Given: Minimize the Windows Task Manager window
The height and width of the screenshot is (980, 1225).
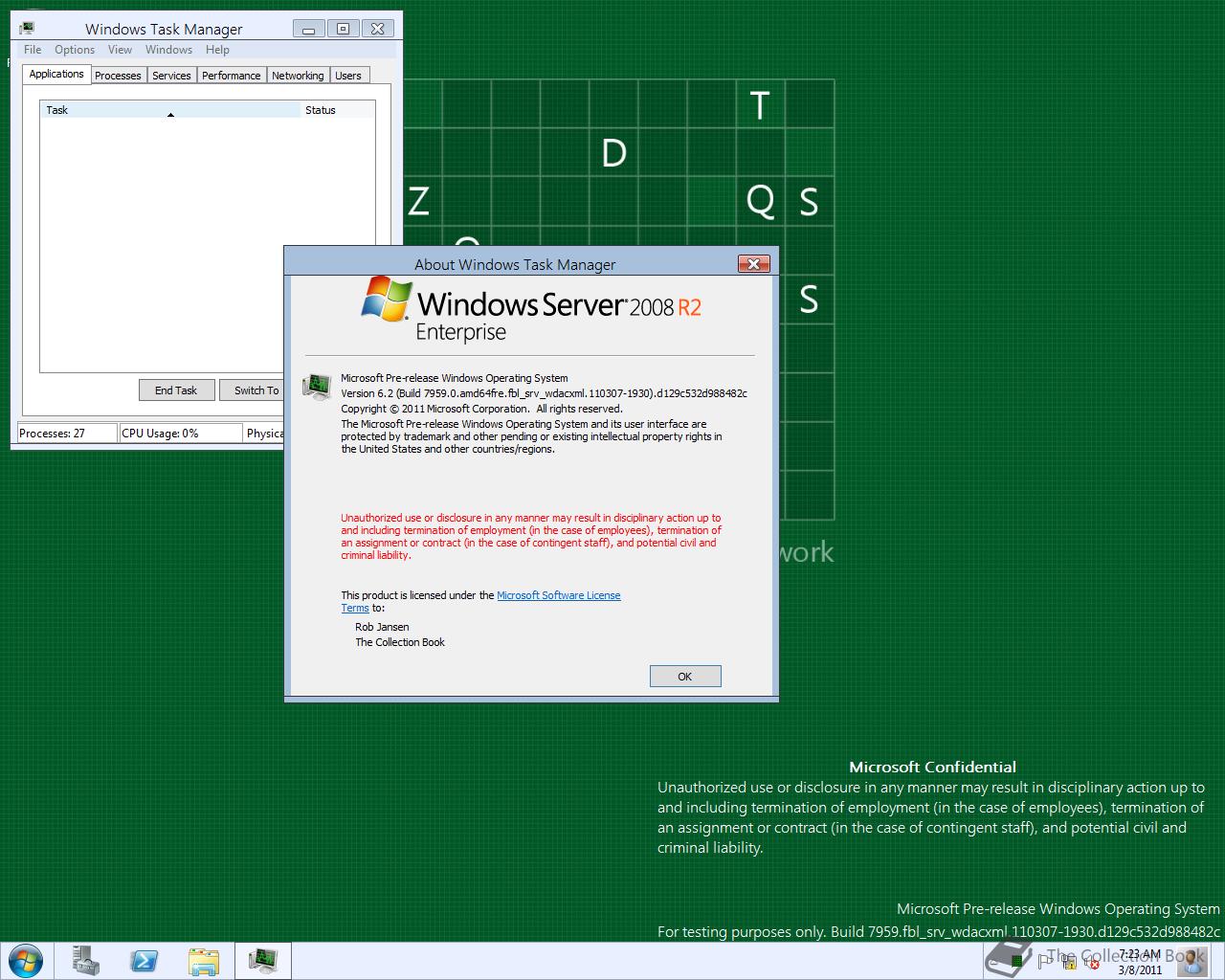Looking at the screenshot, I should (x=309, y=29).
